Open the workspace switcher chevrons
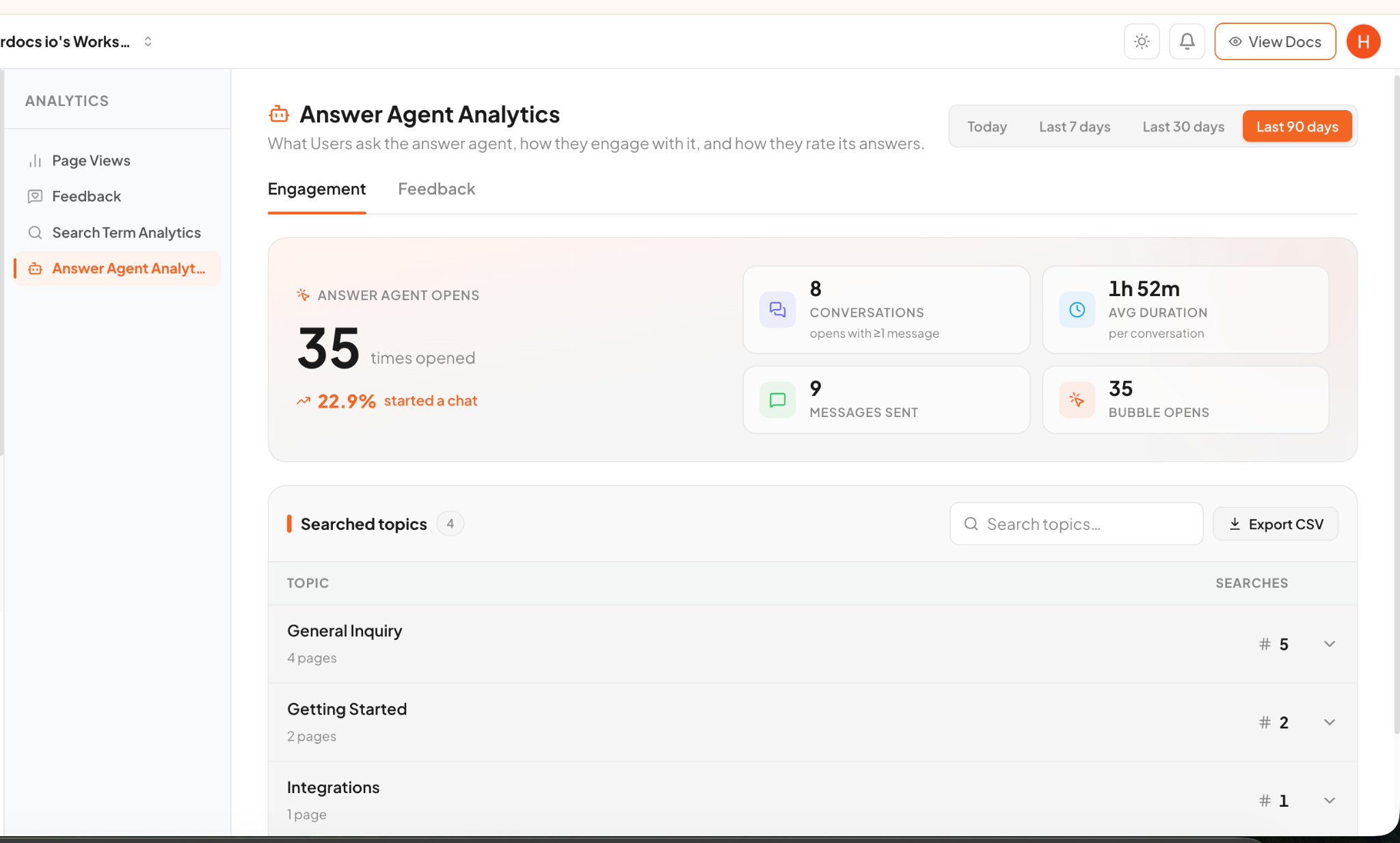 pos(148,42)
